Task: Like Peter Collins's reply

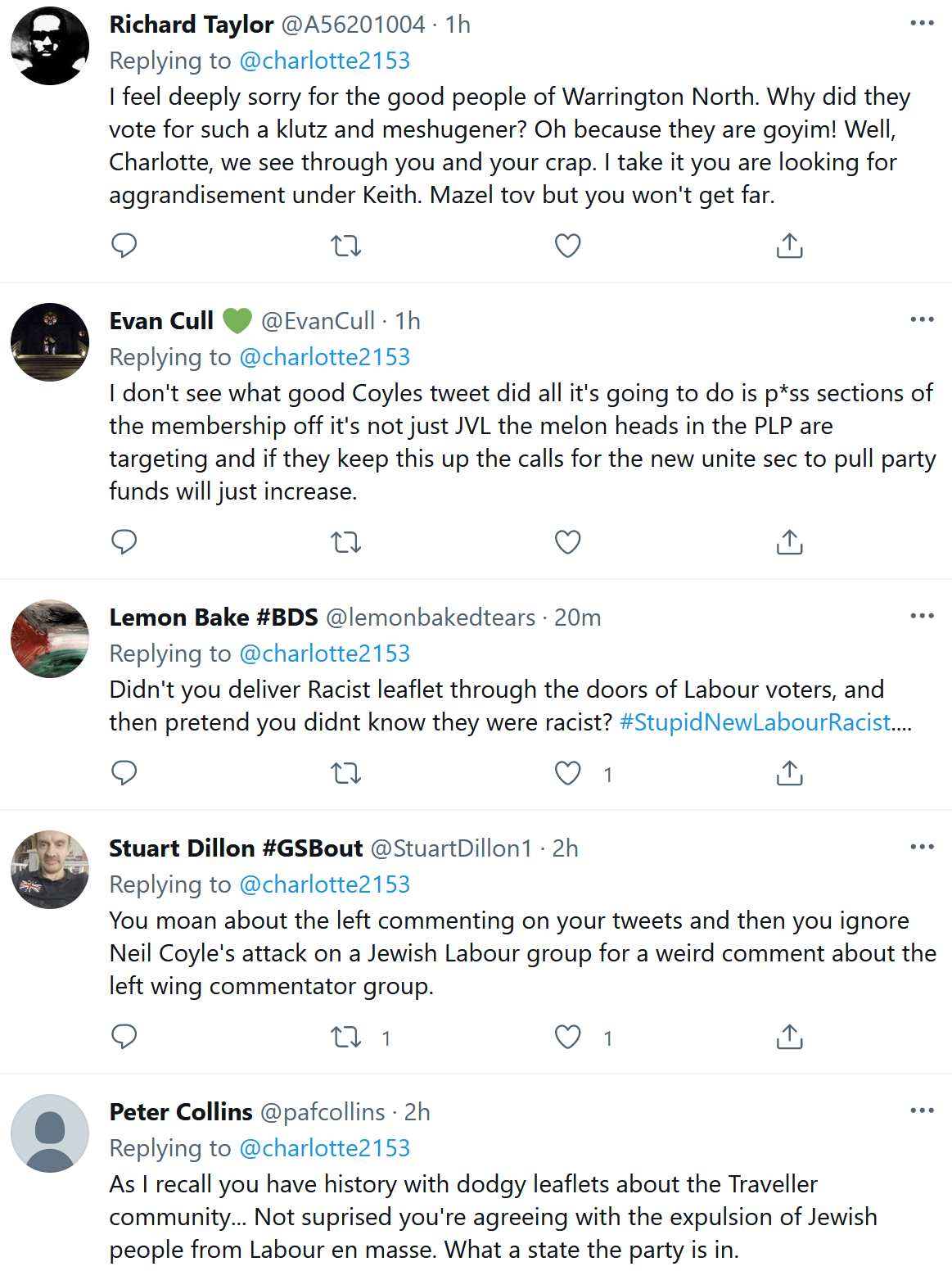Action: point(566,1278)
